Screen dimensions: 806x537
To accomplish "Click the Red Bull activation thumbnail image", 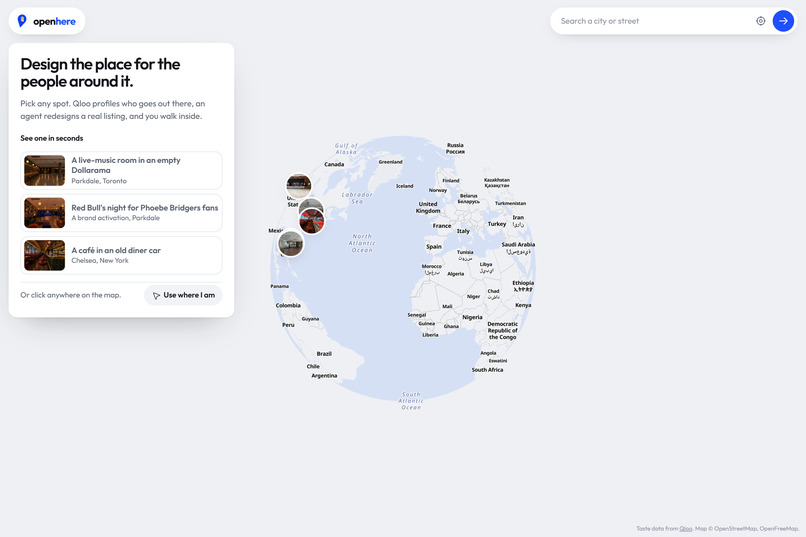I will pos(45,213).
